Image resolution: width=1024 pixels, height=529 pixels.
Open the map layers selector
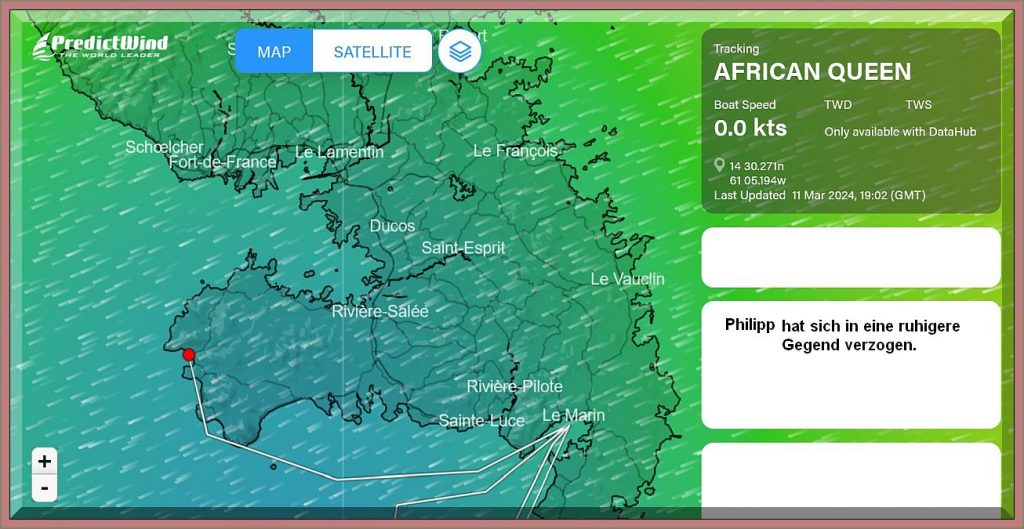click(459, 51)
